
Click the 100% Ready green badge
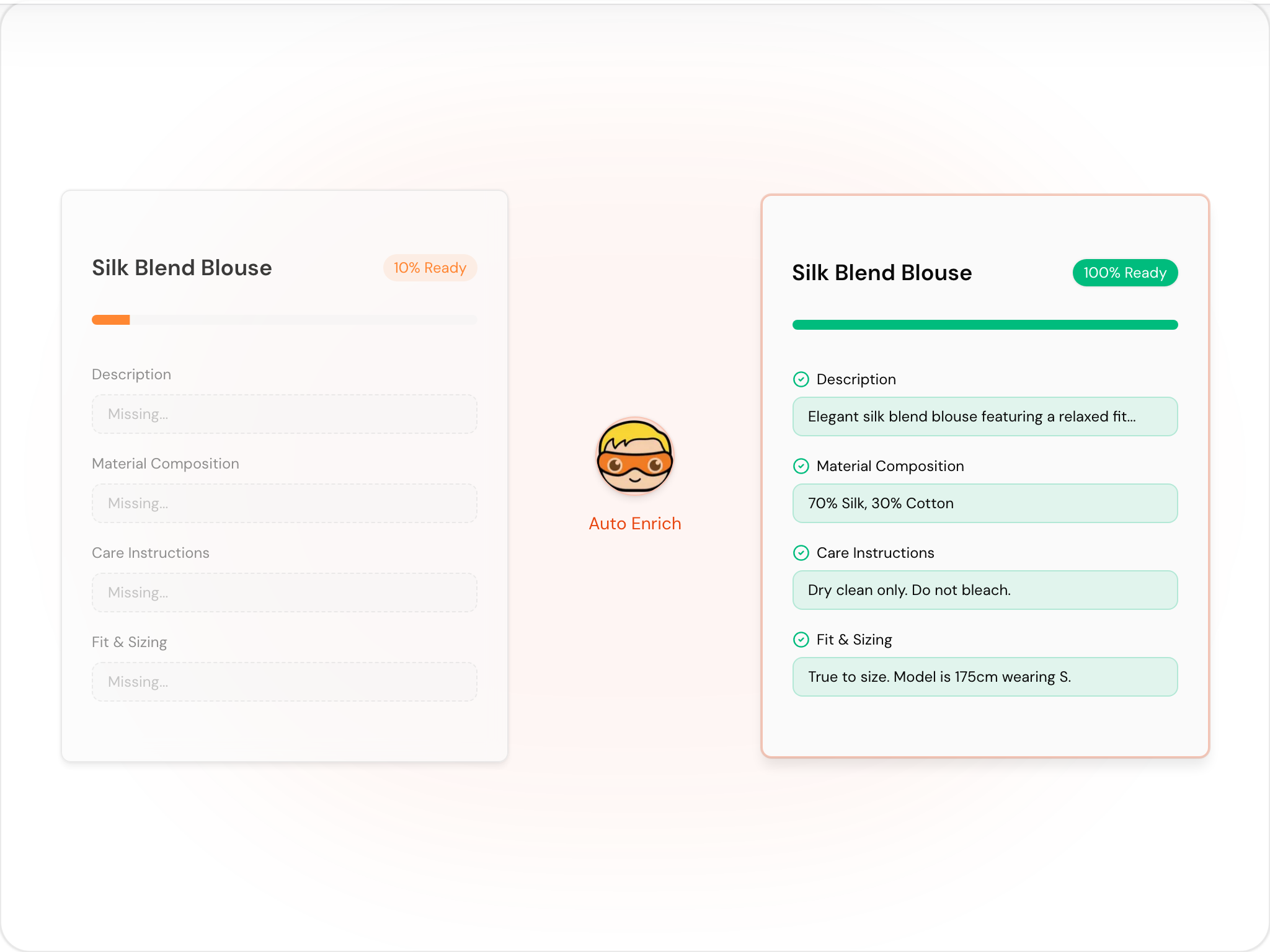[1125, 273]
